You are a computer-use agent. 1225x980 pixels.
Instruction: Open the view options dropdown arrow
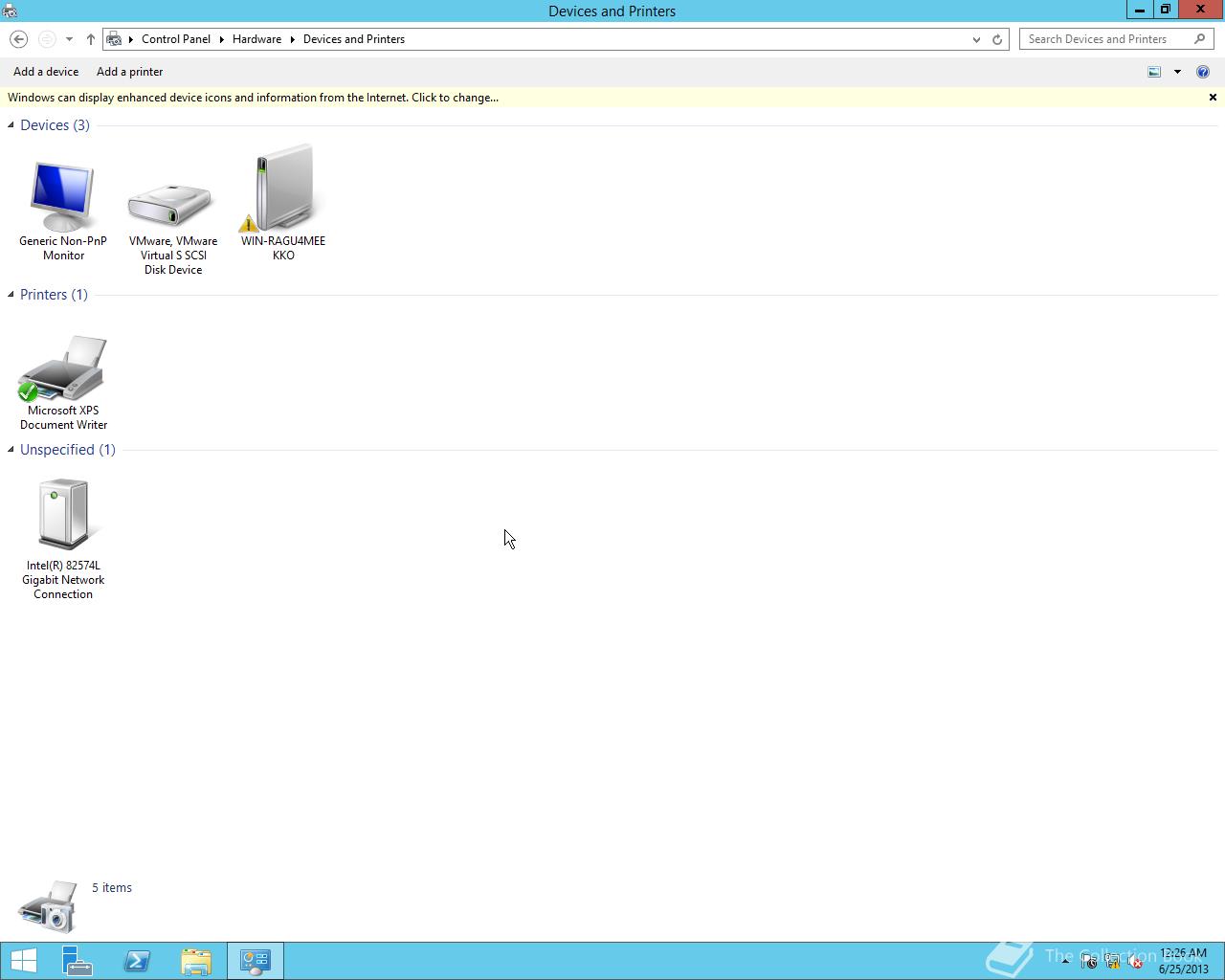pos(1177,72)
